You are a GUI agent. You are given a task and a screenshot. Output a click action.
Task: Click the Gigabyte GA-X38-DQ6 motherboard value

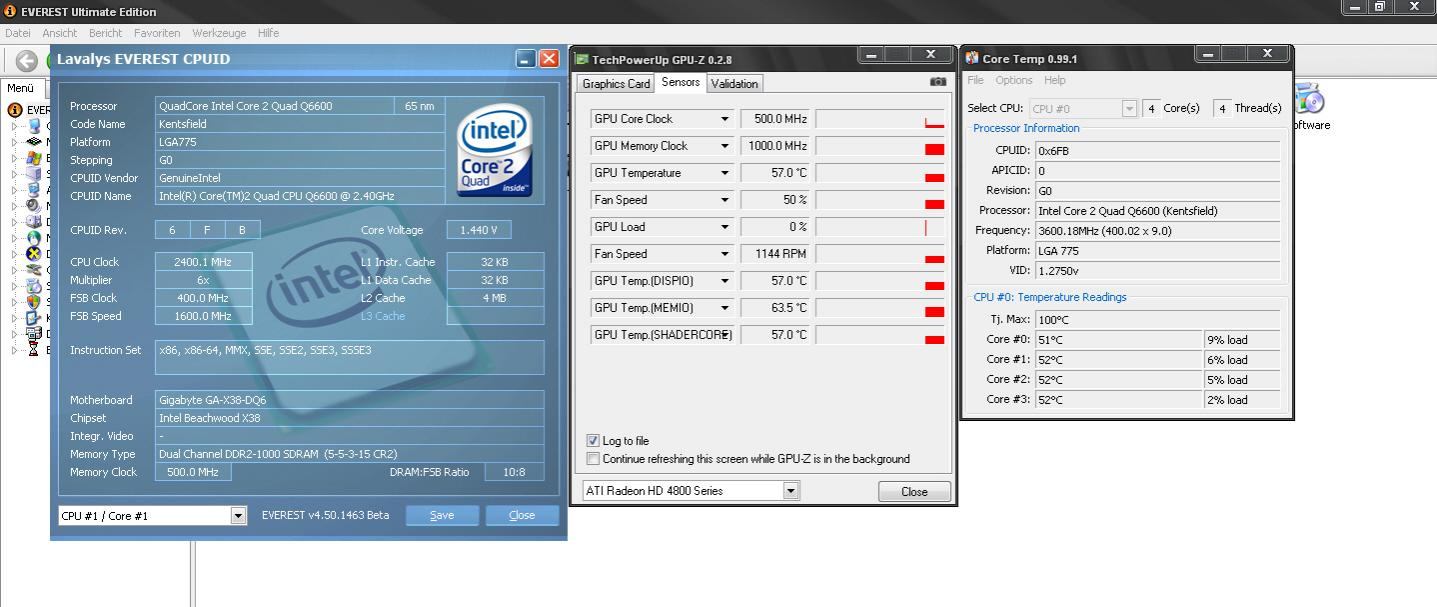350,400
